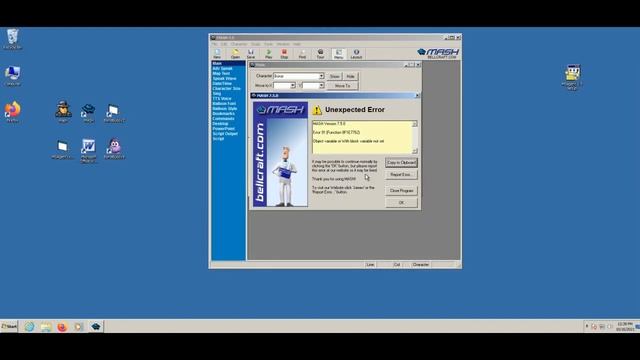Close the Unexpected Error dialog
Screen dimensions: 640x360
[417, 96]
